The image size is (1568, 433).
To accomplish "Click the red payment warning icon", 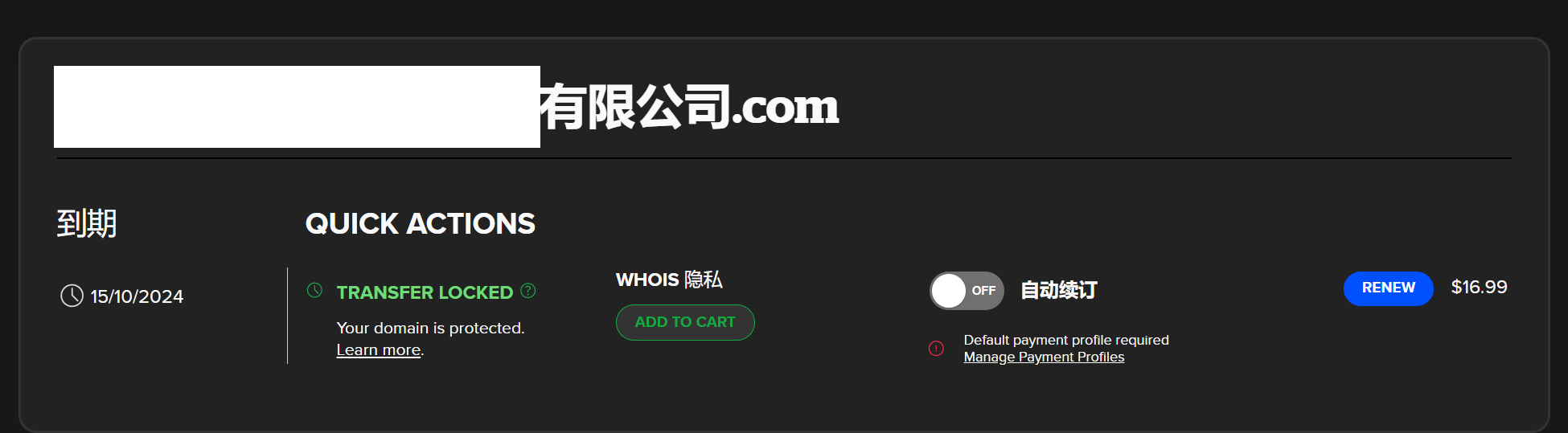I will tap(936, 349).
